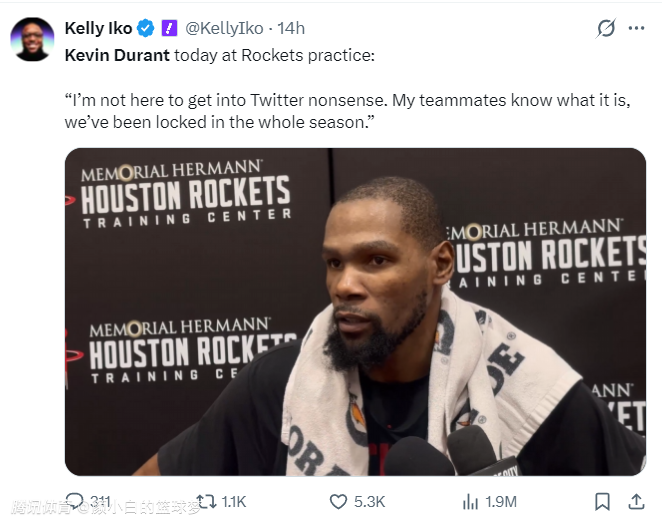The height and width of the screenshot is (524, 662).
Task: Open Grok explain icon on tweet
Action: pos(606,28)
